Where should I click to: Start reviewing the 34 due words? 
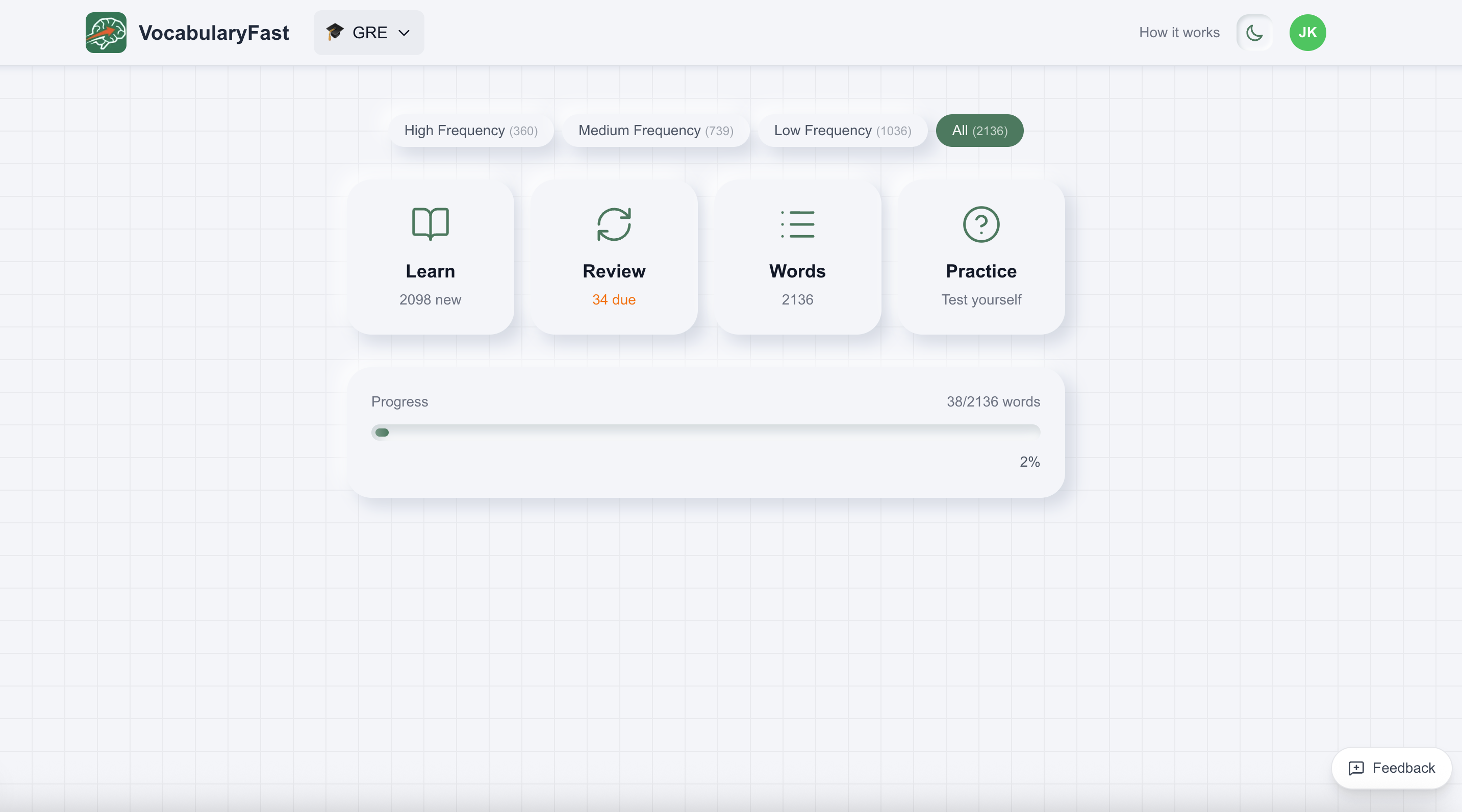pos(614,258)
